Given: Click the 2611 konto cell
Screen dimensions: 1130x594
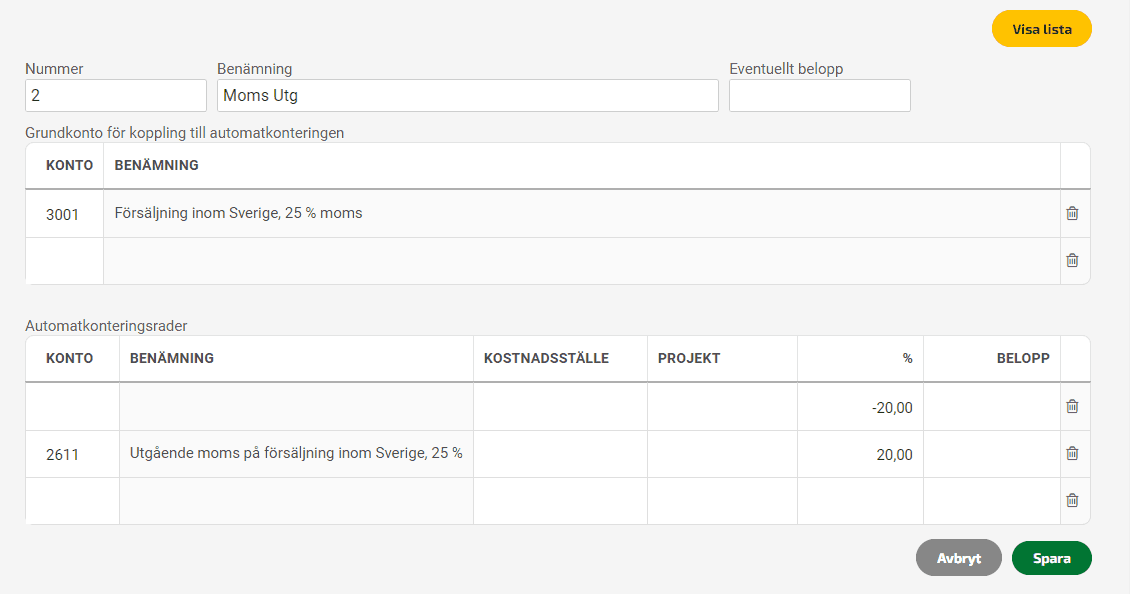Looking at the screenshot, I should pyautogui.click(x=72, y=454).
